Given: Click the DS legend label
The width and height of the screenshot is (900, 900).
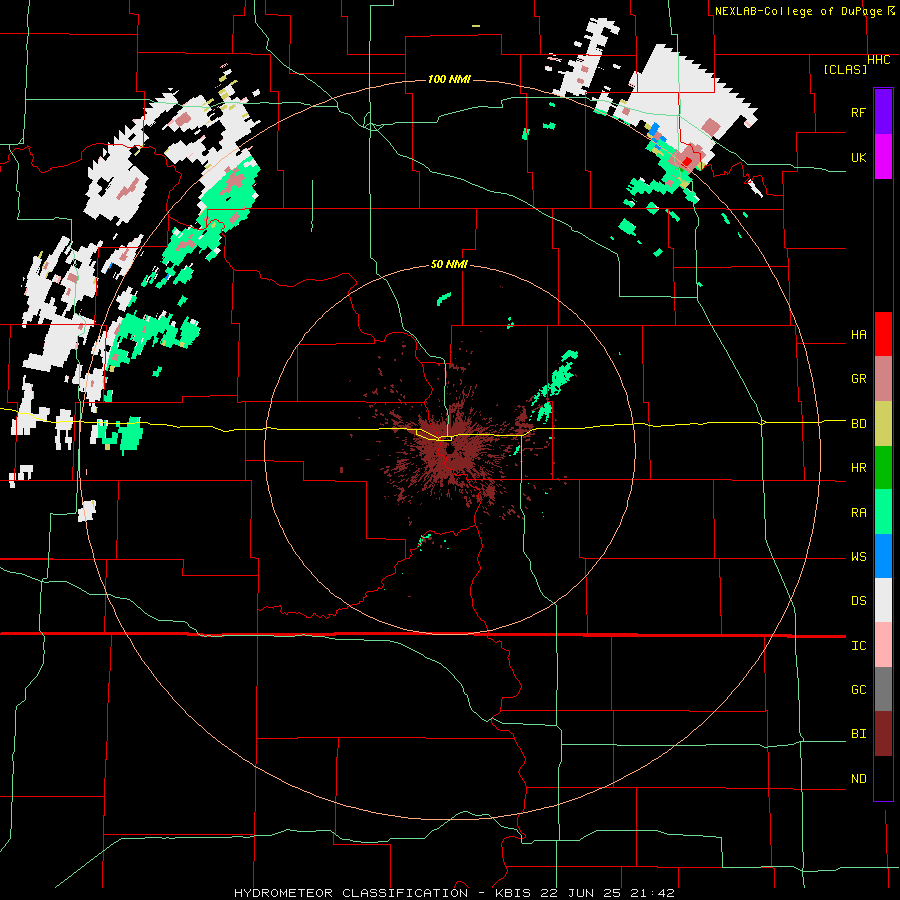Looking at the screenshot, I should coord(859,601).
